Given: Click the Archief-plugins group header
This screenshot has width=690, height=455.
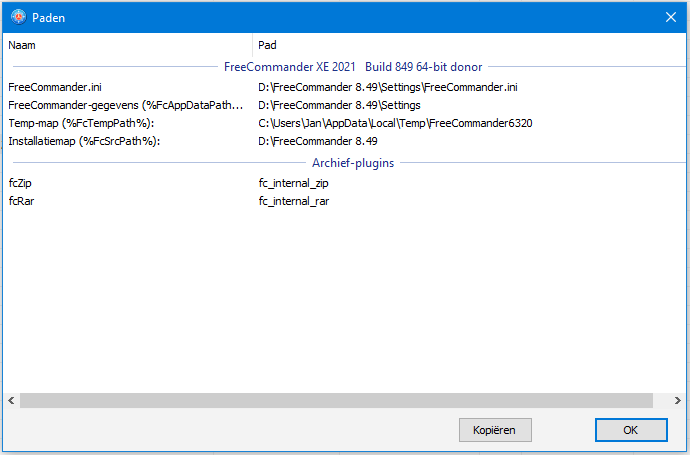Looking at the screenshot, I should 353,163.
